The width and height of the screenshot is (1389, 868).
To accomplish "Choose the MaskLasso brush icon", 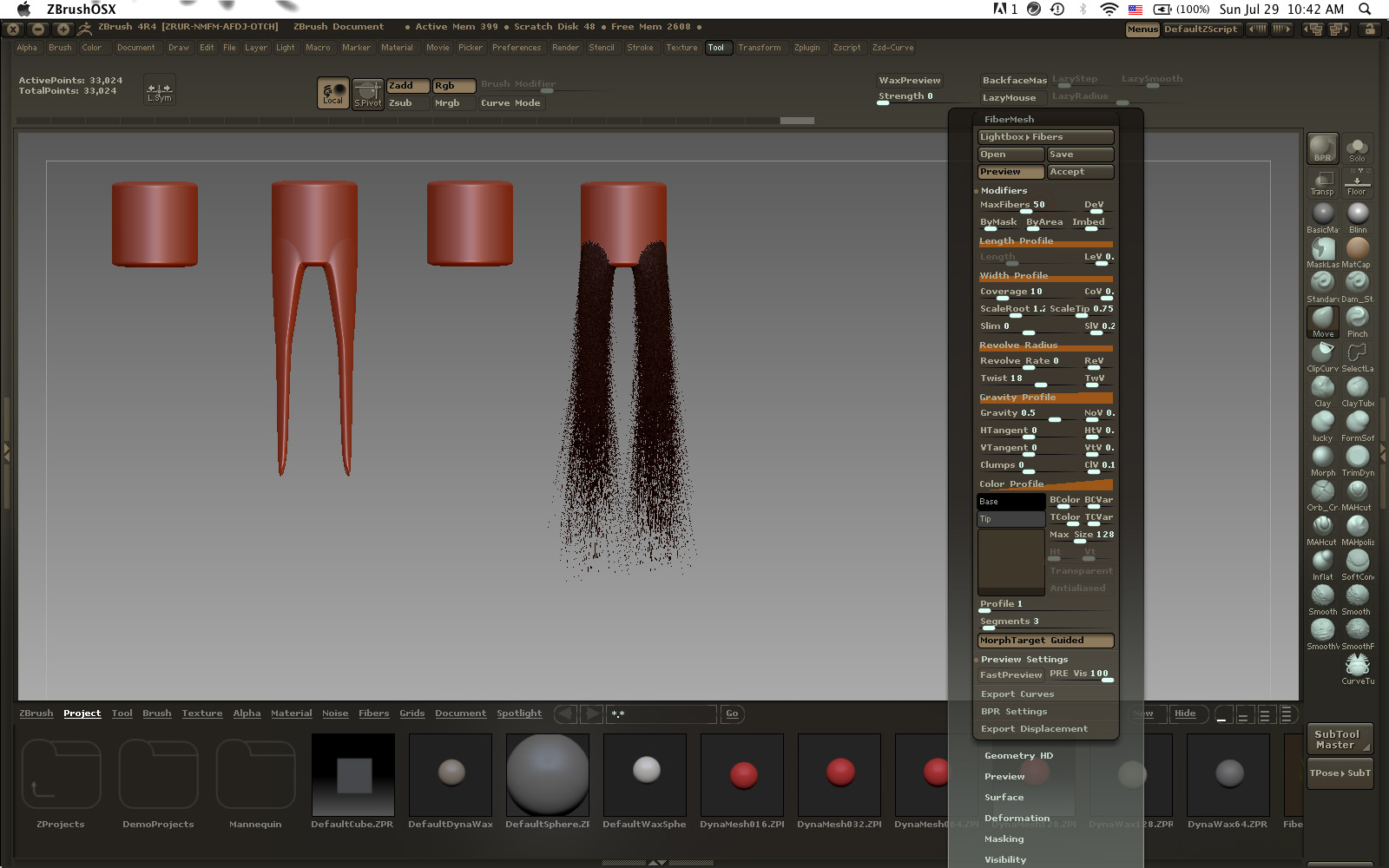I will coord(1322,252).
